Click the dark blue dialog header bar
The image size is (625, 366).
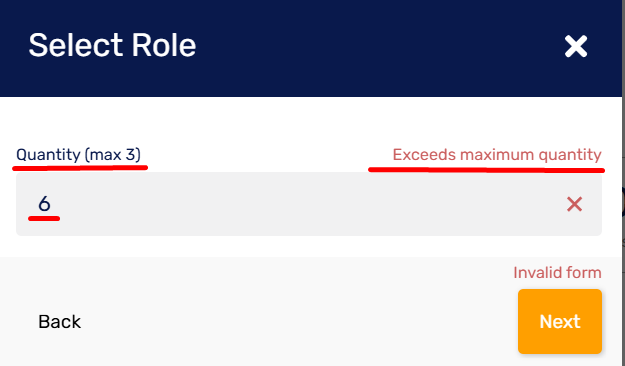pyautogui.click(x=311, y=48)
